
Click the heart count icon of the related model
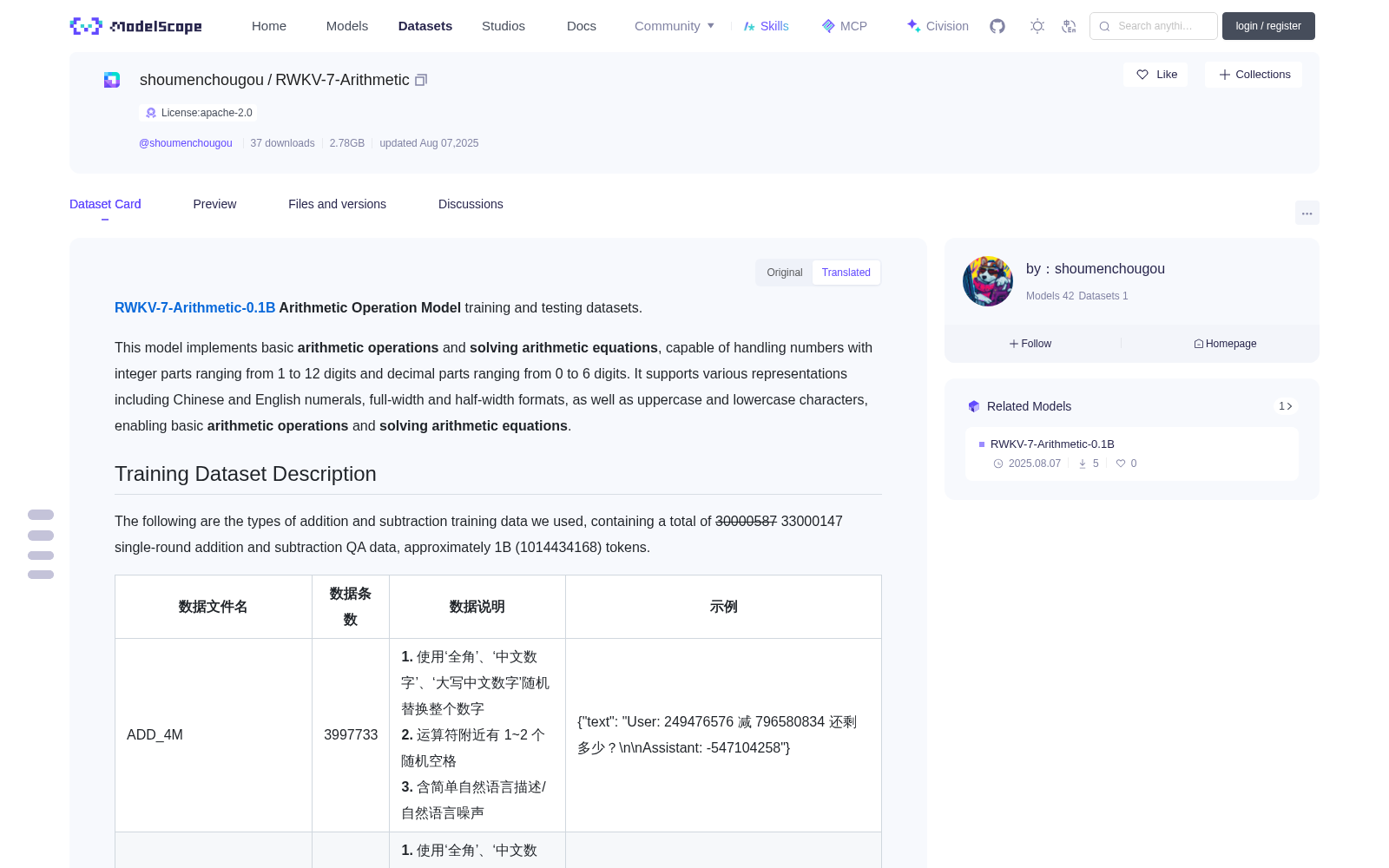pyautogui.click(x=1121, y=464)
